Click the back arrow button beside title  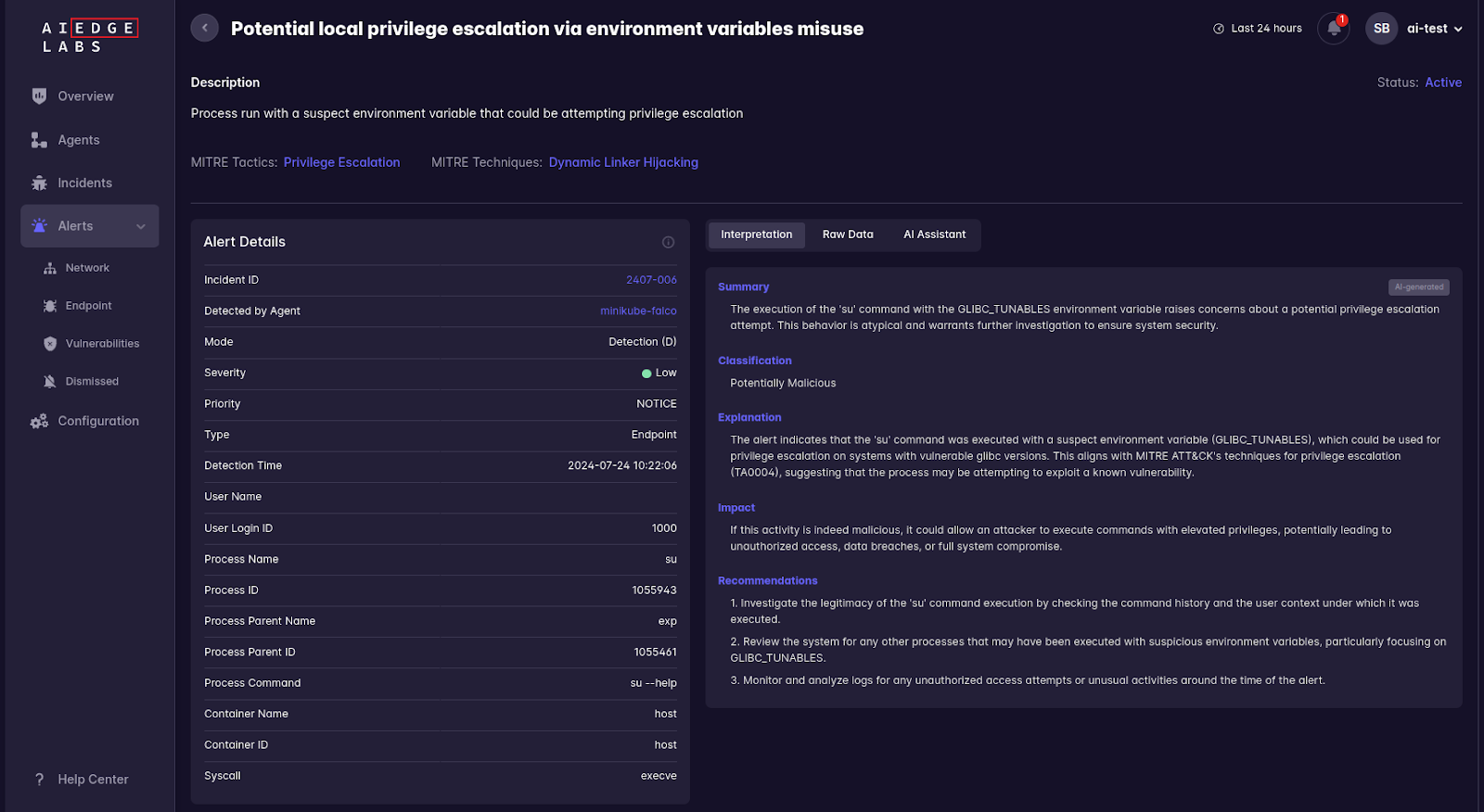(x=204, y=28)
